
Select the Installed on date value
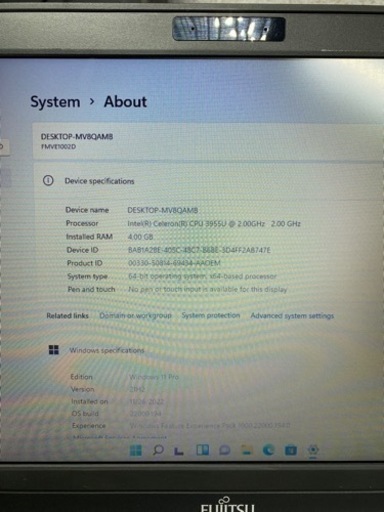coord(146,401)
